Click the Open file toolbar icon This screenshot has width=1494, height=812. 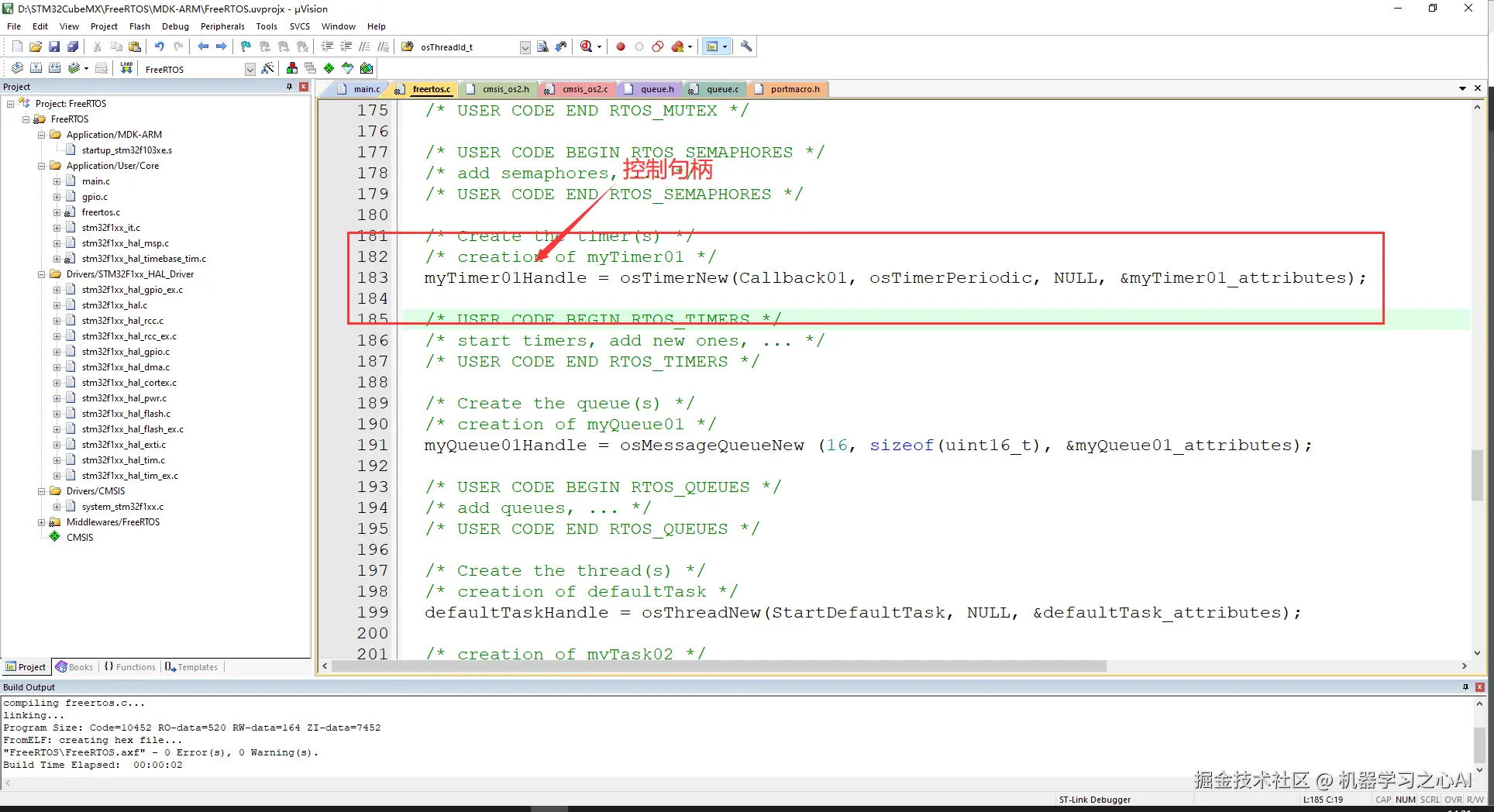[36, 46]
